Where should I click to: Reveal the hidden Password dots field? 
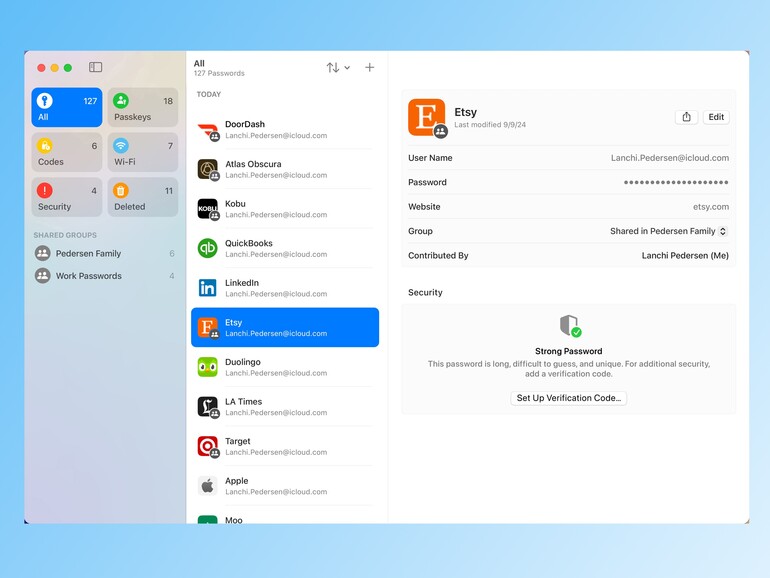click(x=676, y=182)
